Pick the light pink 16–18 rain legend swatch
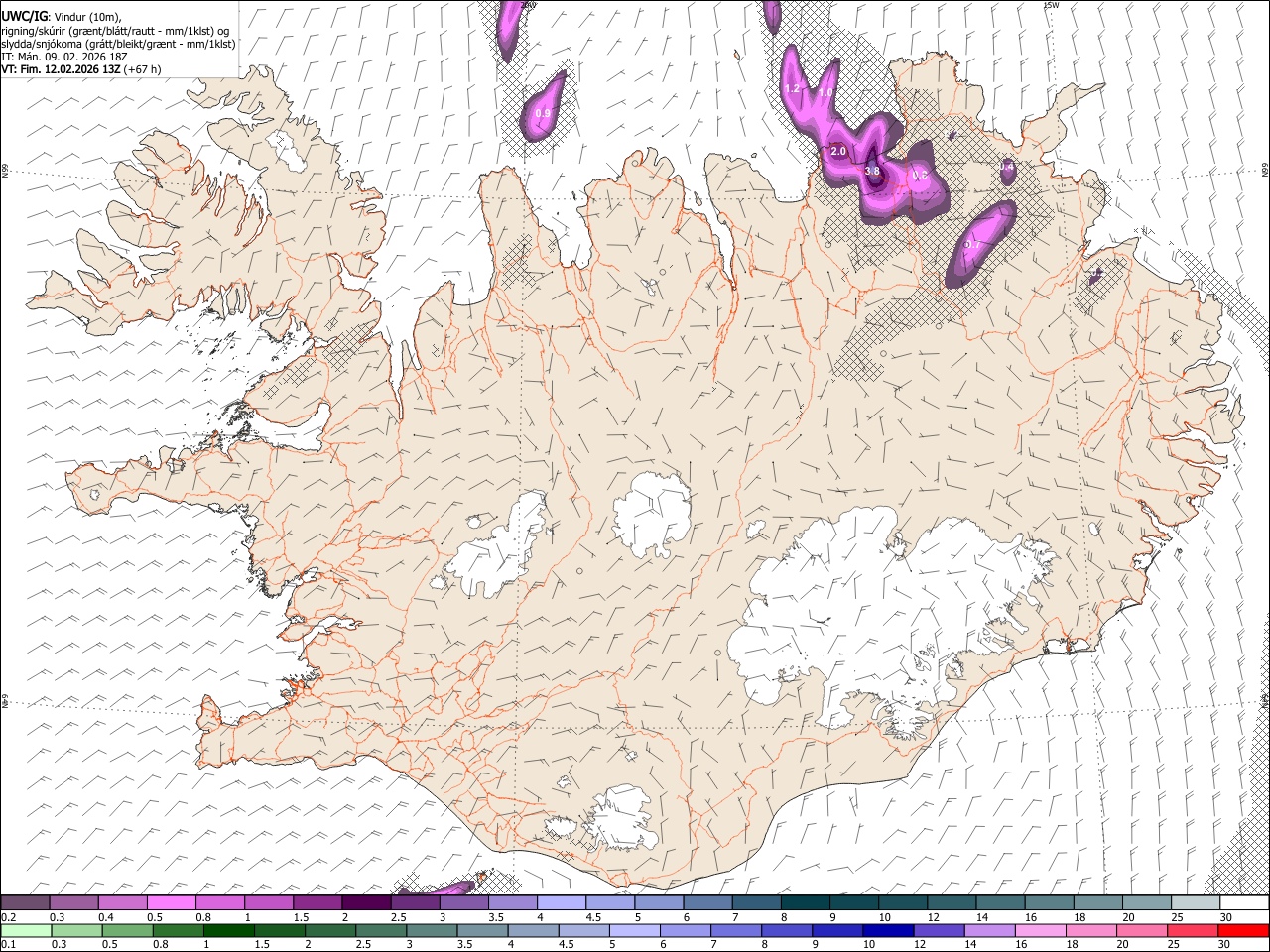Image resolution: width=1270 pixels, height=952 pixels. click(x=1040, y=931)
